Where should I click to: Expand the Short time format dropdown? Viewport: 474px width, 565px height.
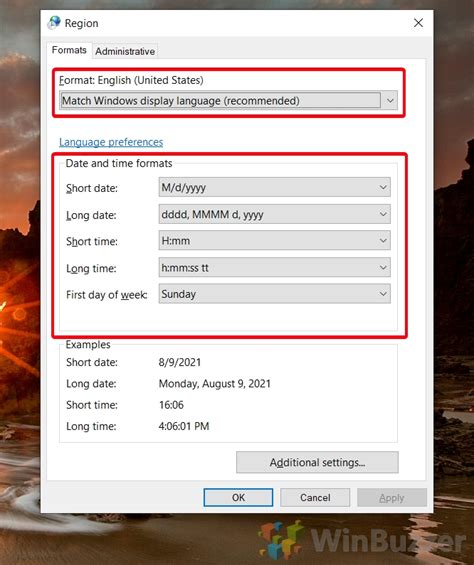pyautogui.click(x=274, y=240)
